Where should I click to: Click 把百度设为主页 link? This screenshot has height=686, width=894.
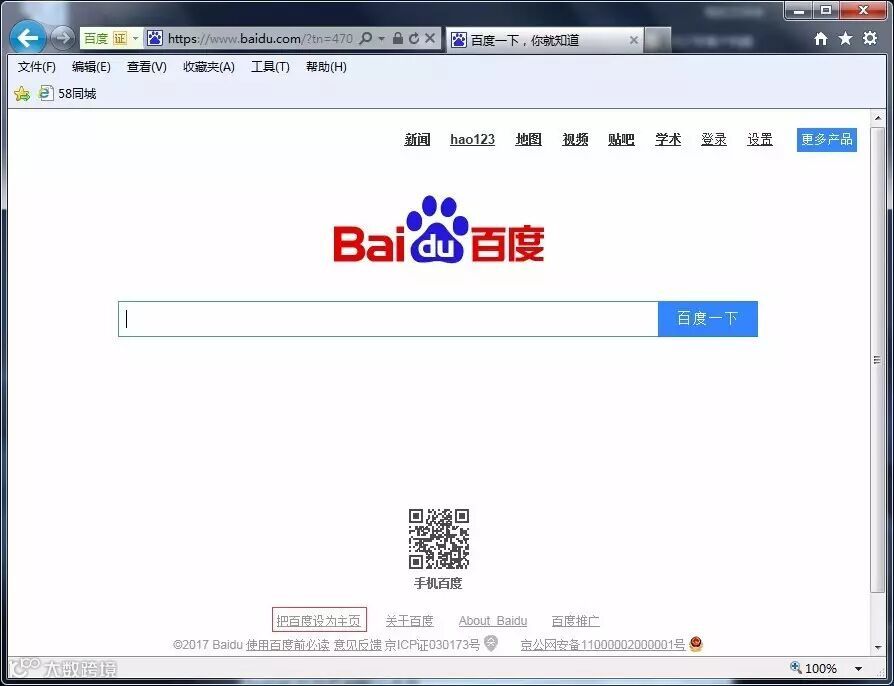click(x=319, y=620)
